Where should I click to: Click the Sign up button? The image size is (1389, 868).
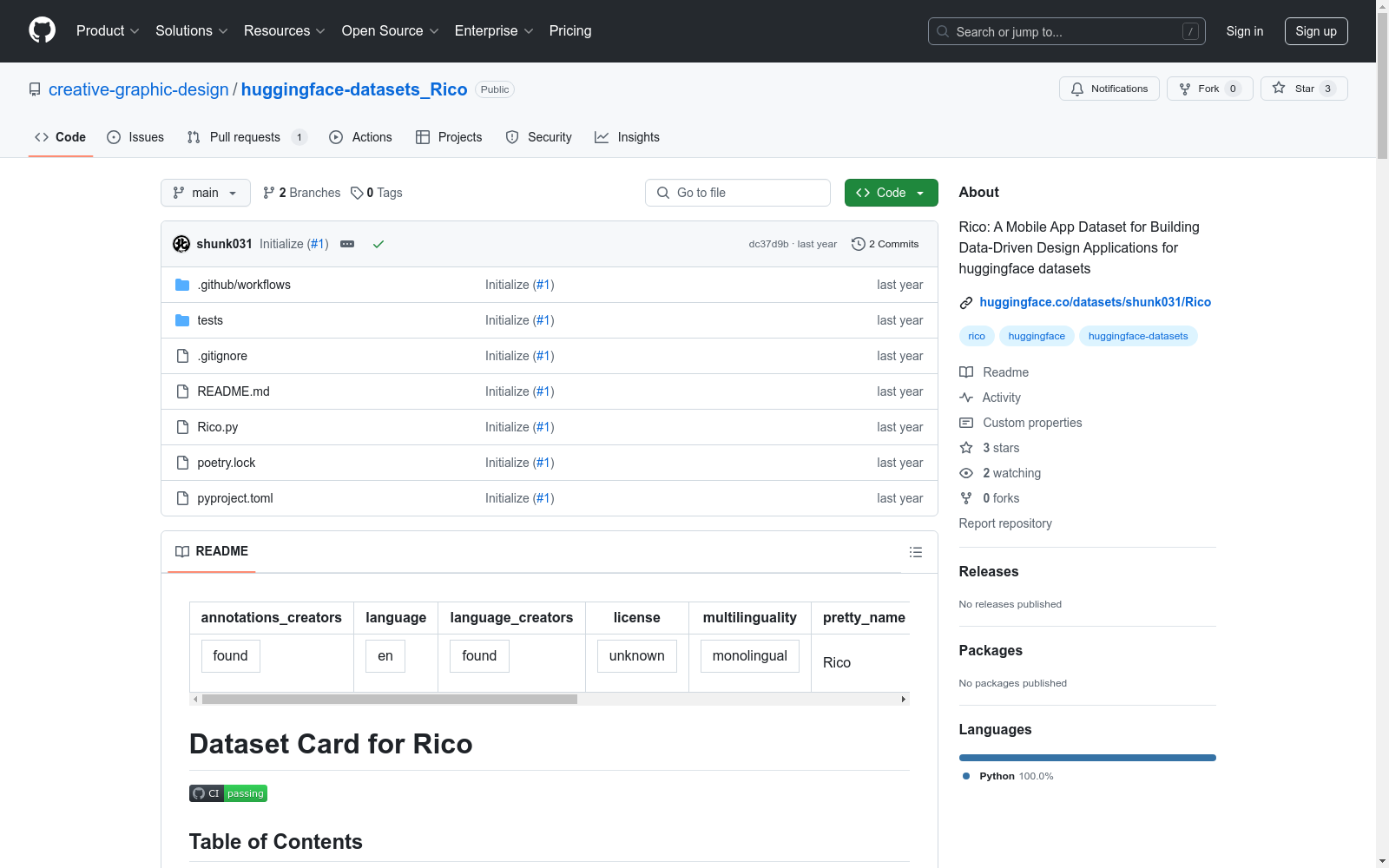[1316, 31]
